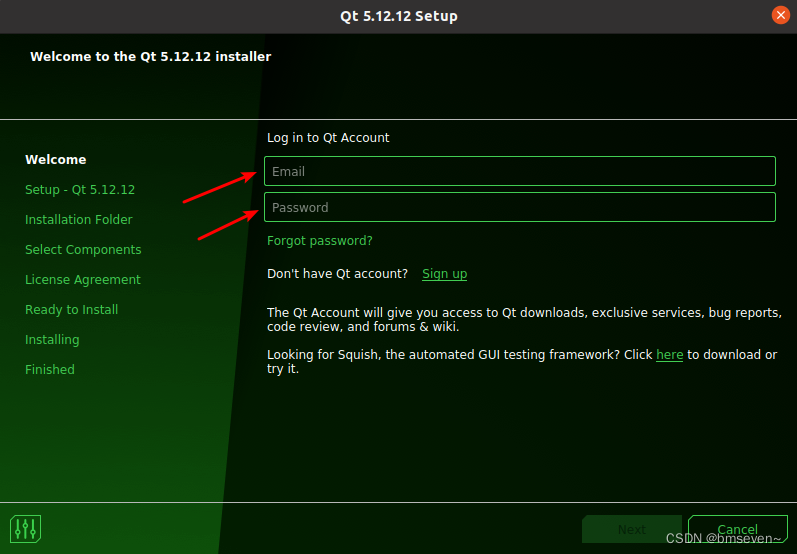The width and height of the screenshot is (797, 554).
Task: Click the 'Welcome to the Qt 5.12.12 installer' heading
Action: click(150, 56)
